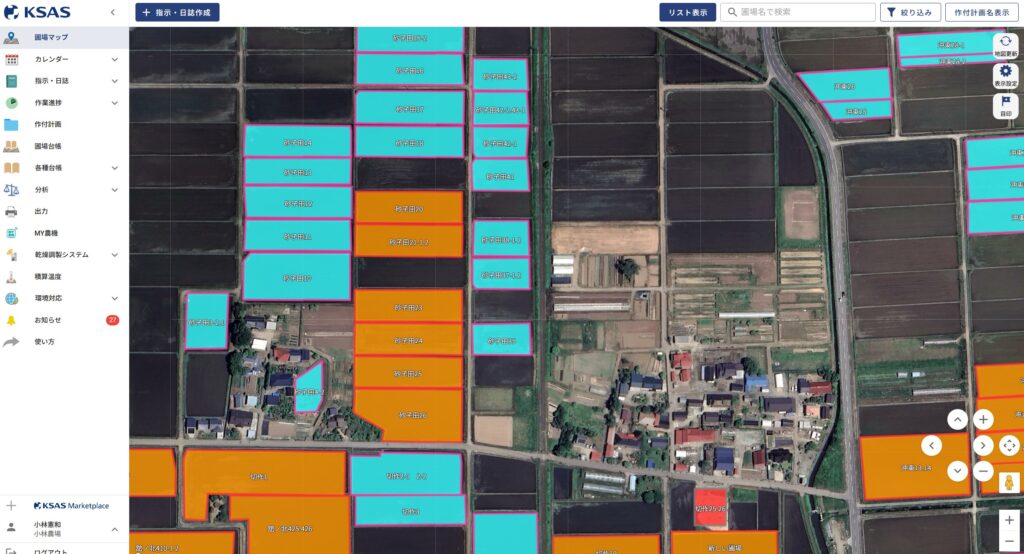
Task: Open MY農機 machinery page
Action: (47, 233)
